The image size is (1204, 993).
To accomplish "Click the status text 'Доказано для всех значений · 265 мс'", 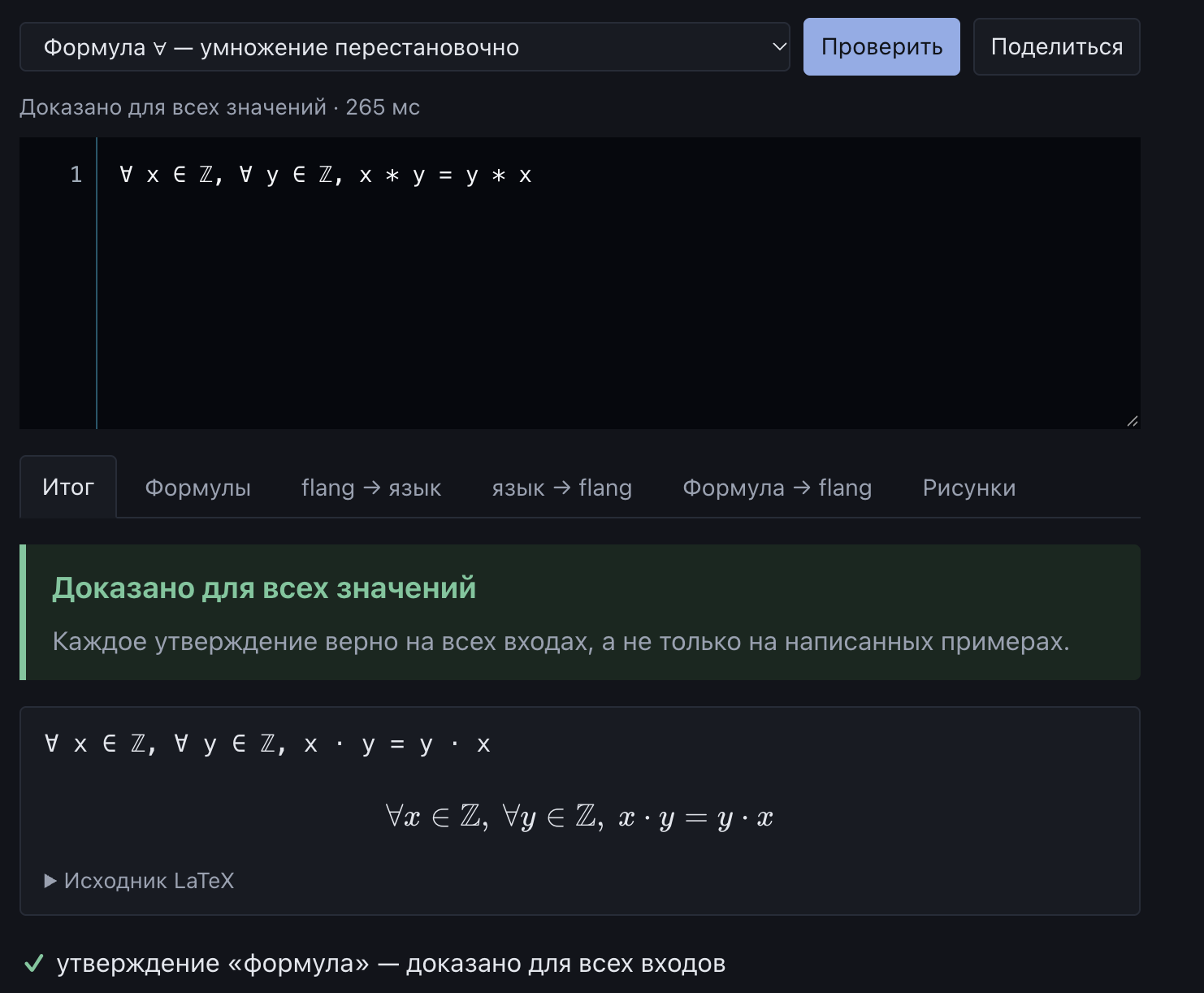I will point(219,107).
